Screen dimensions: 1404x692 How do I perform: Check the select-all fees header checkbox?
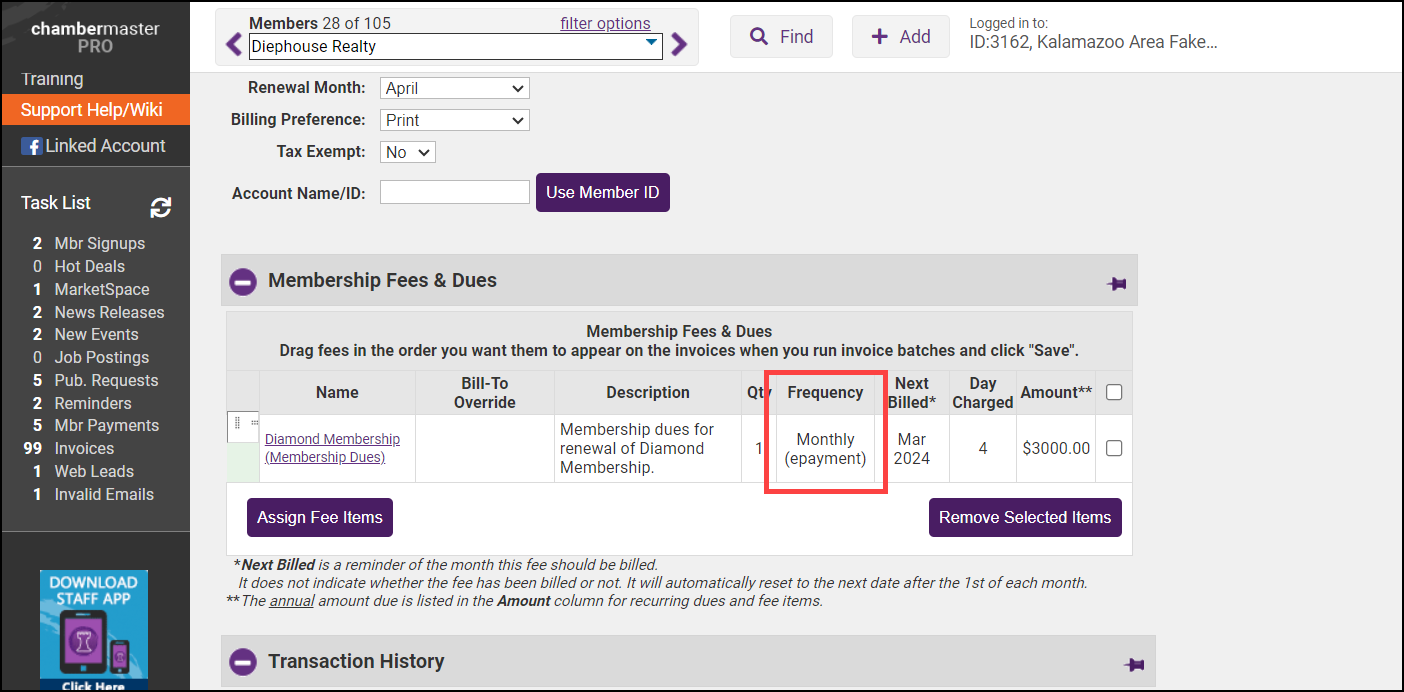(1114, 393)
